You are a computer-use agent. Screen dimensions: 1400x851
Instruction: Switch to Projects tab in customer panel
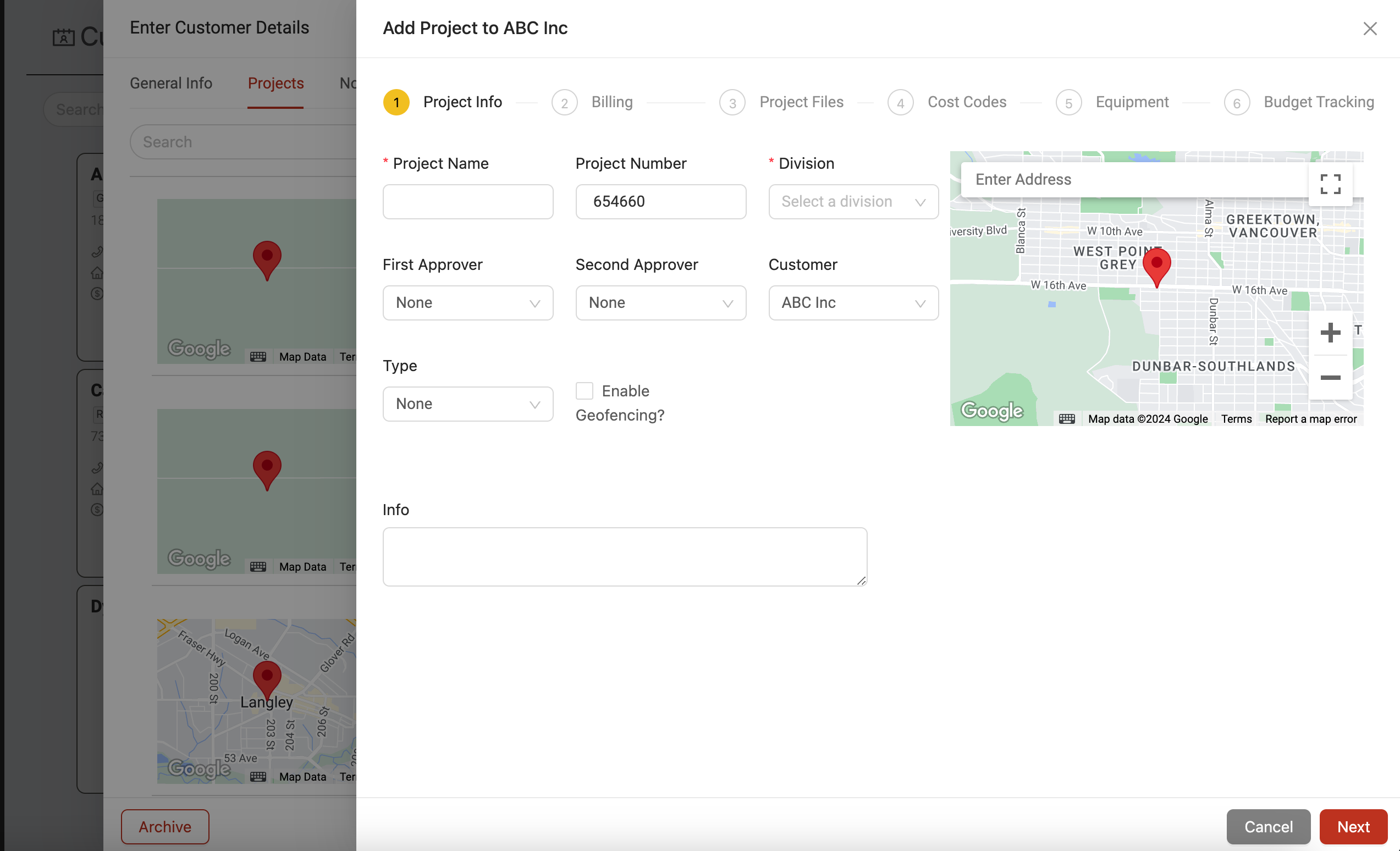click(x=275, y=84)
